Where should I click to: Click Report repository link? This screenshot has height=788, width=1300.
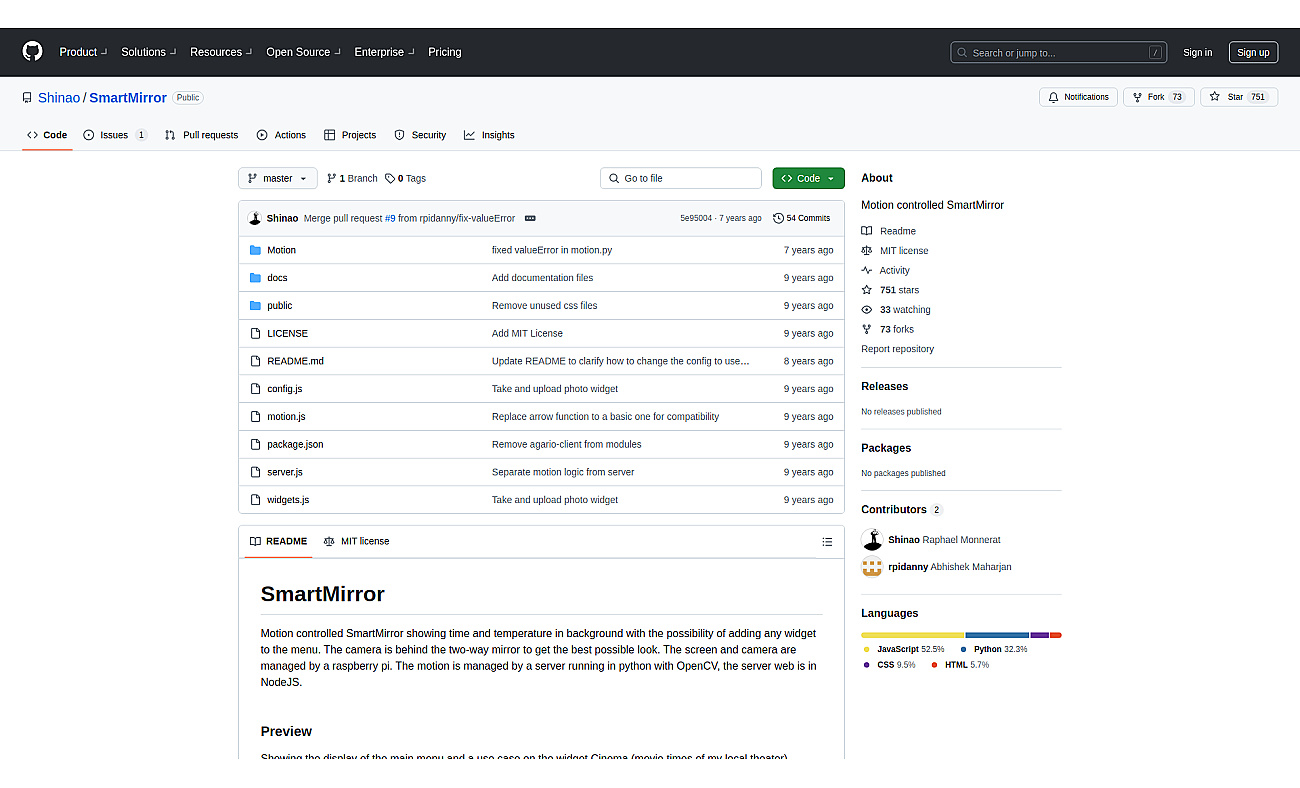point(897,349)
